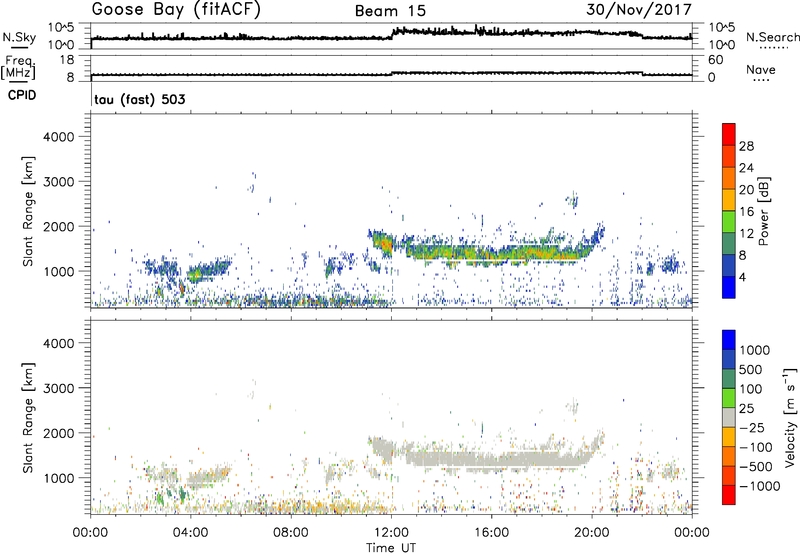Pick the gray -25 to 25 Velocity segment
Screen dimensions: 800x554
pos(729,417)
